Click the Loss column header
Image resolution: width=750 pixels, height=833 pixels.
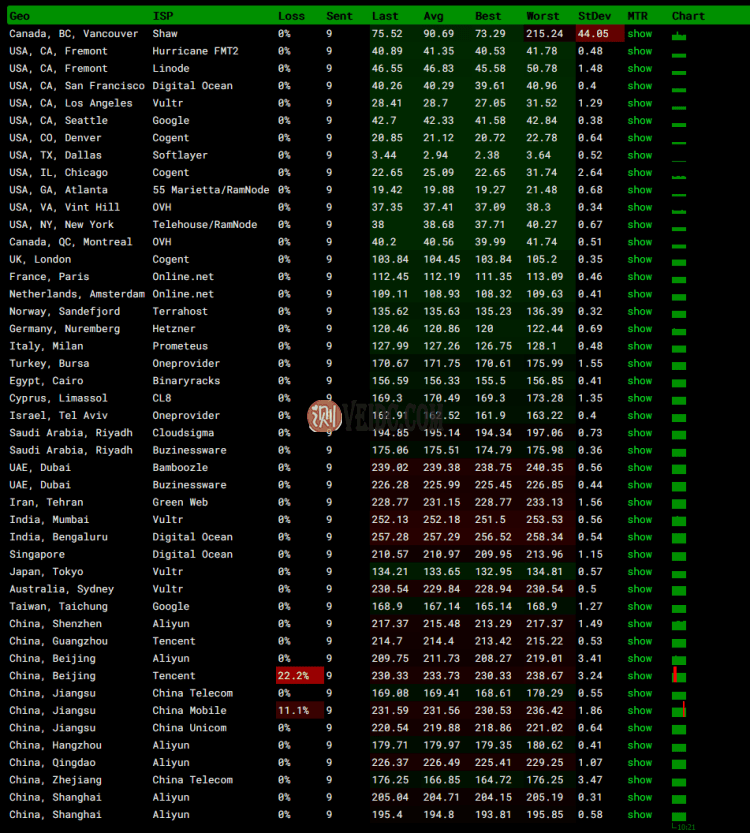pos(292,16)
